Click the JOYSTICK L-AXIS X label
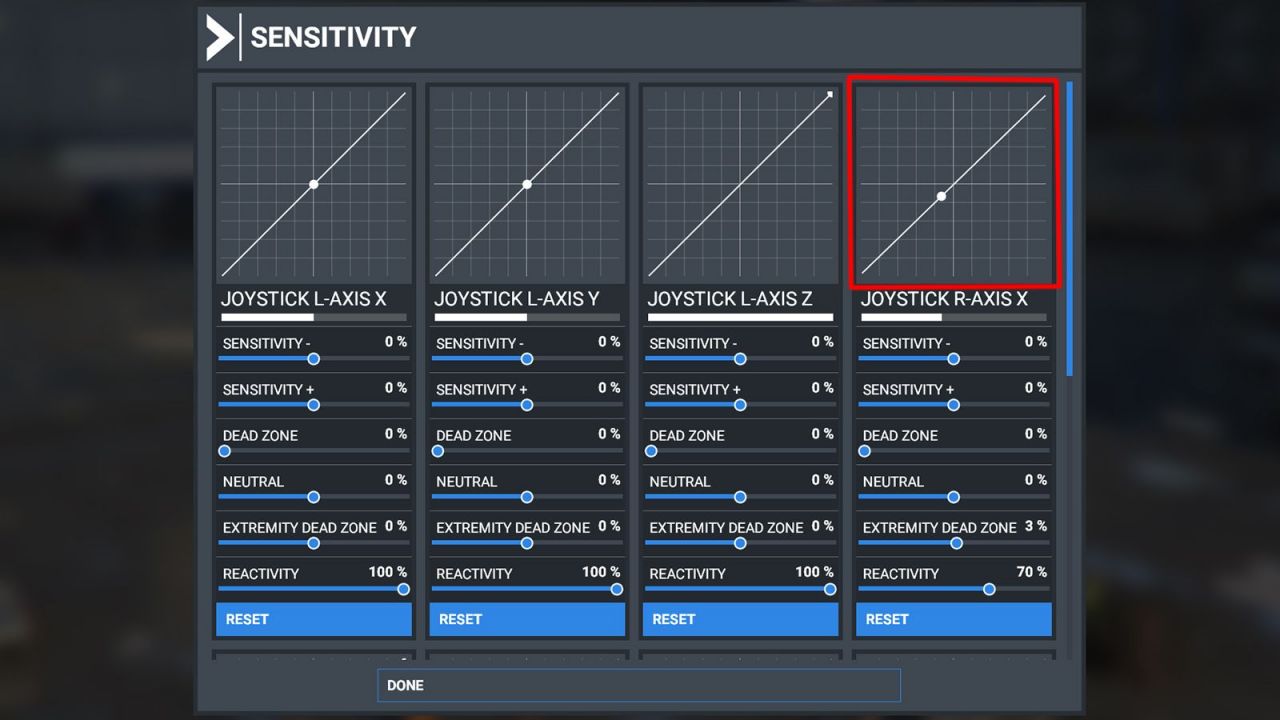 (304, 299)
